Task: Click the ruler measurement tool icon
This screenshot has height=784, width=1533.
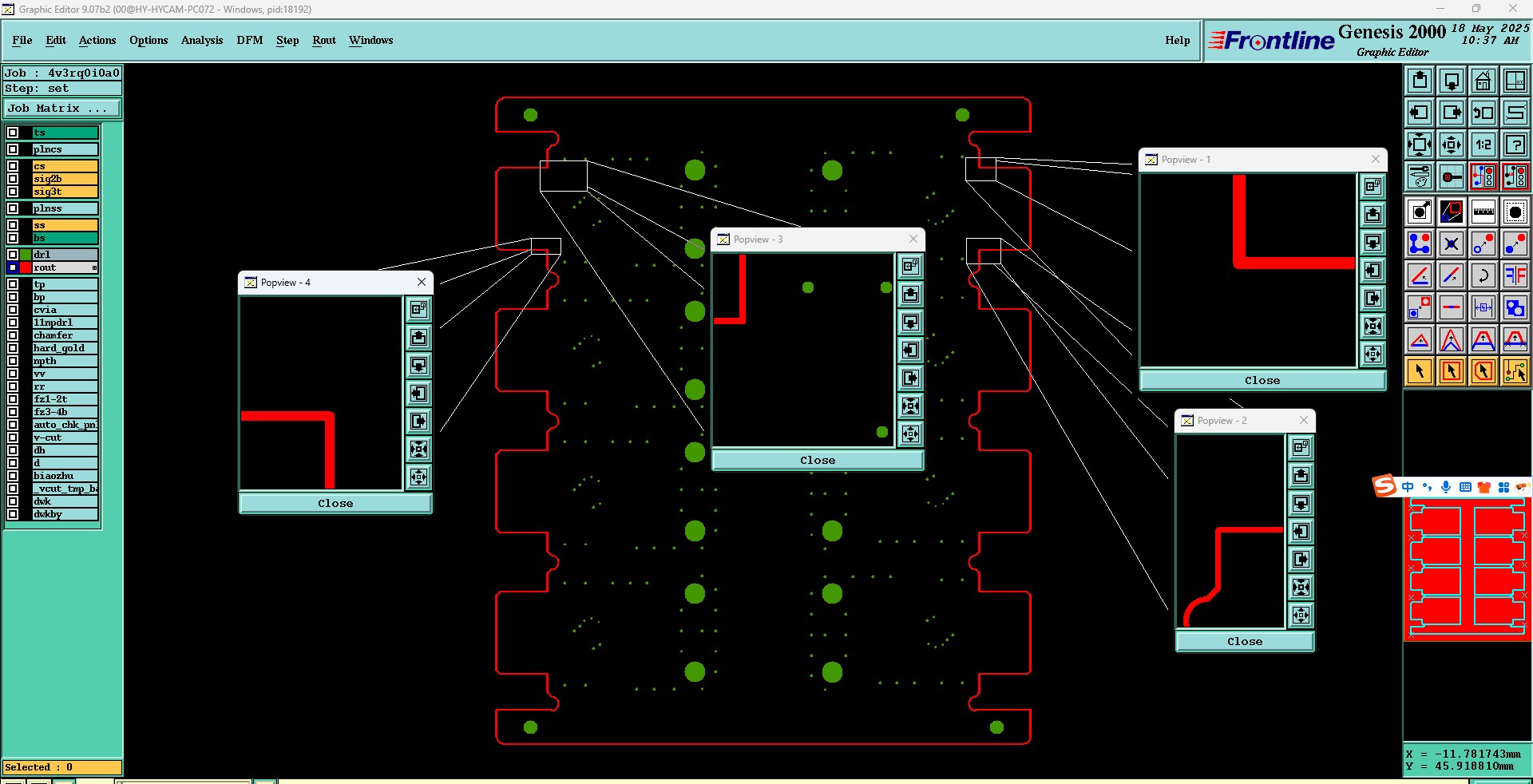Action: click(1483, 212)
